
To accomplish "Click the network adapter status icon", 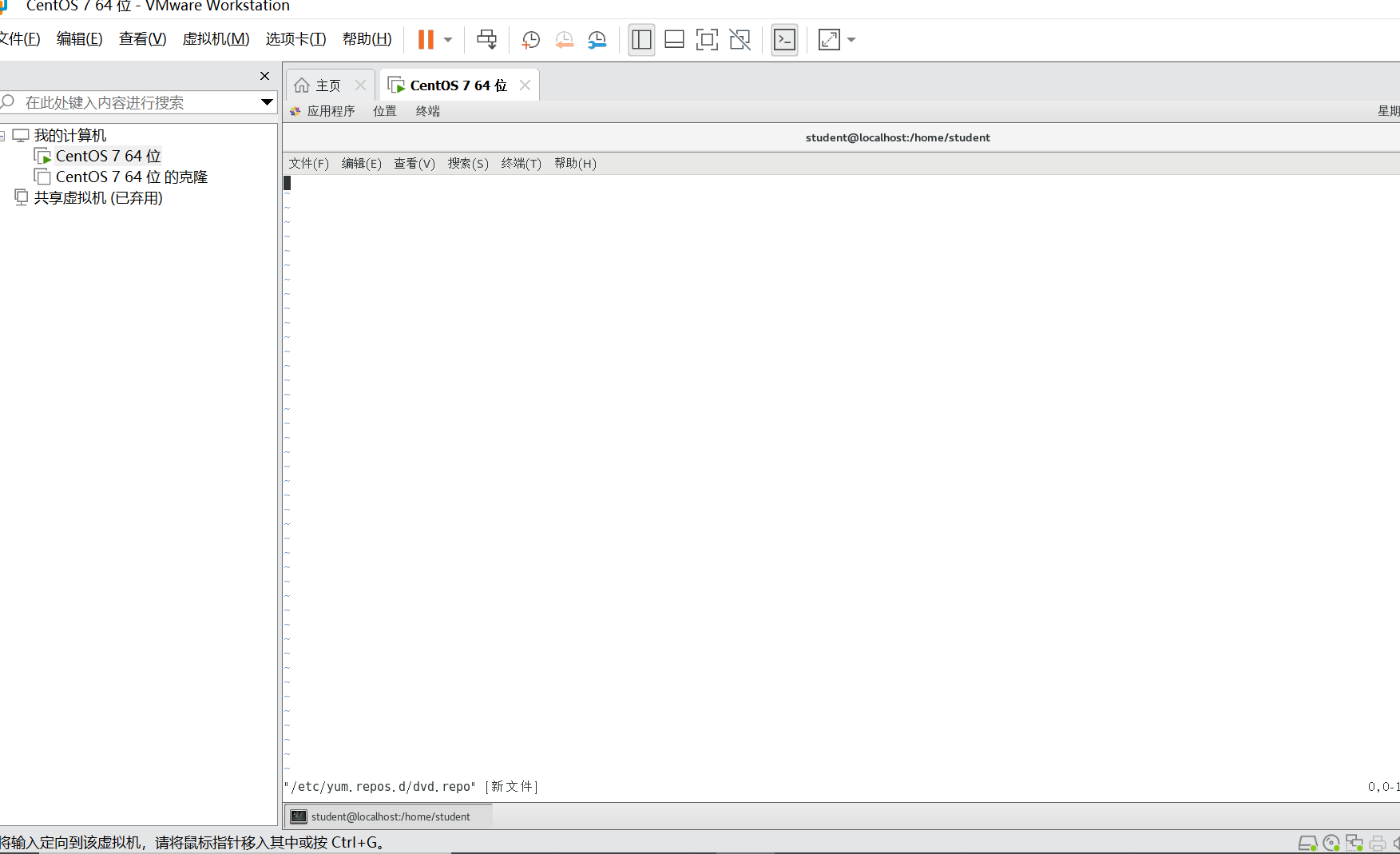I will 1354,843.
